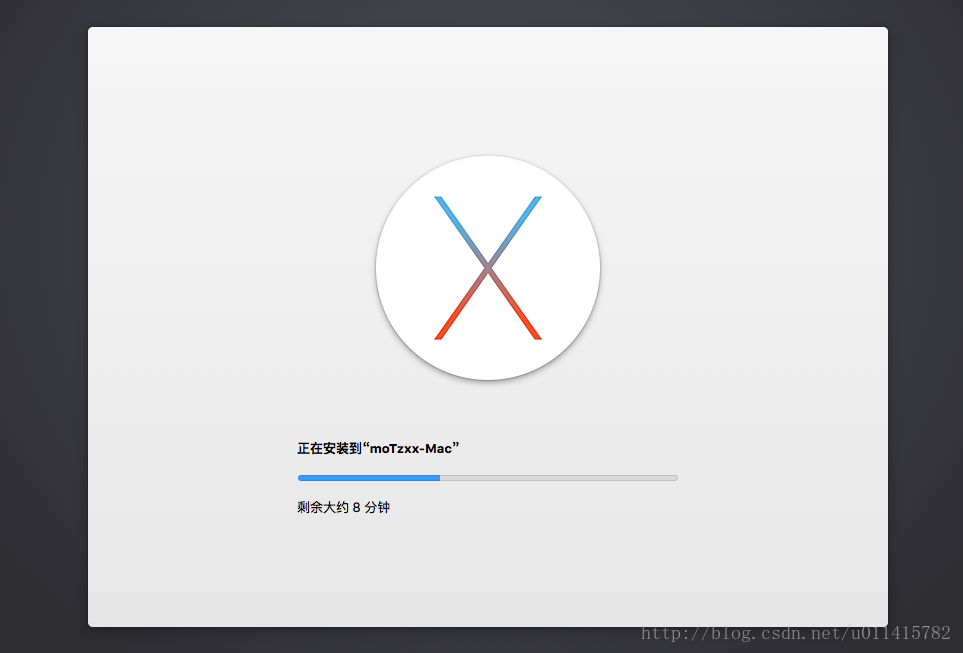This screenshot has height=653, width=963.
Task: Click the "正在安装到" installation status text
Action: 329,449
